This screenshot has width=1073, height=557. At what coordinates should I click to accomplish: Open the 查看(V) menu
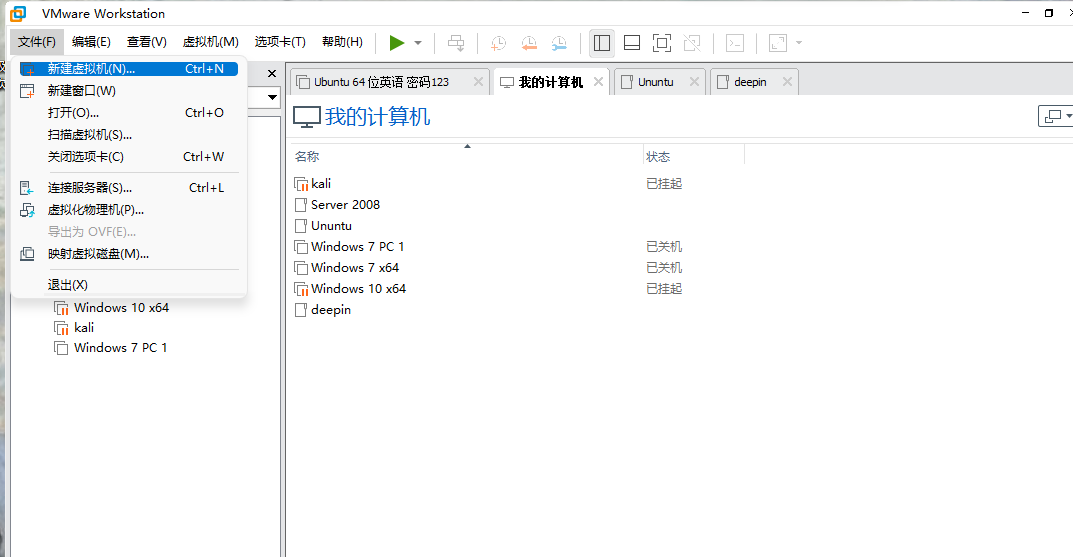click(x=146, y=42)
